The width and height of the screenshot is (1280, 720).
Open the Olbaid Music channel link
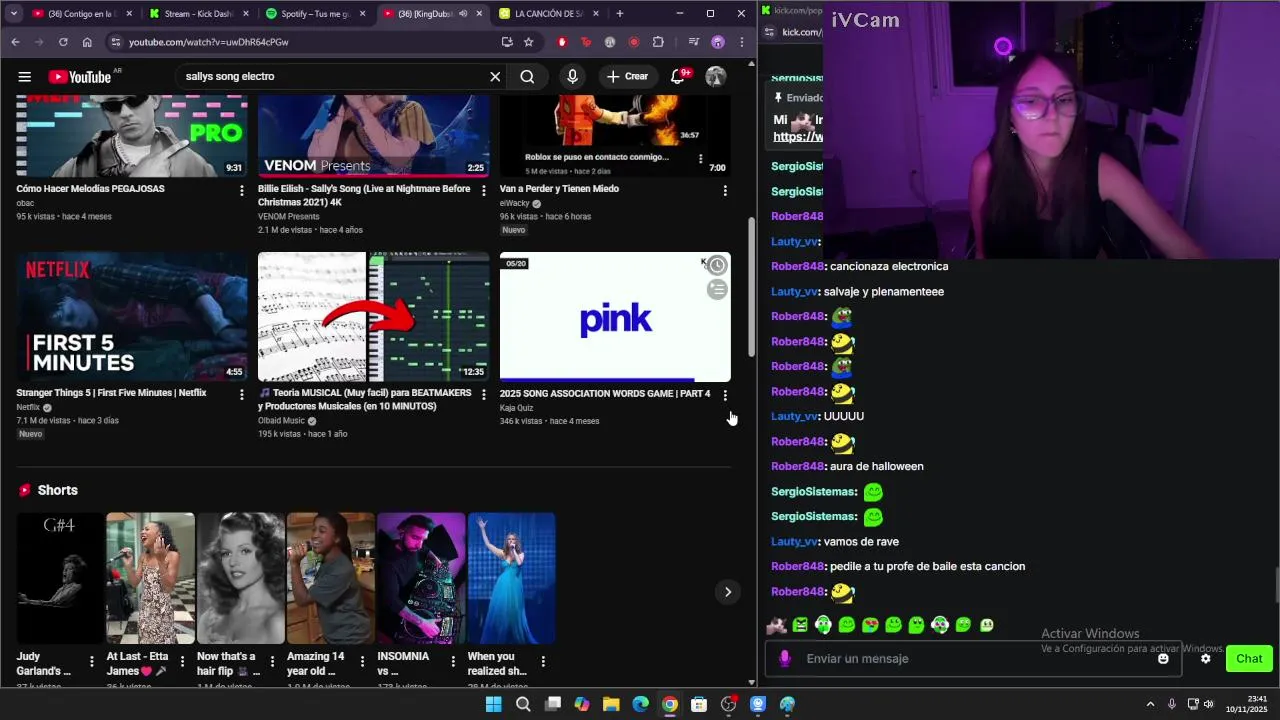[281, 421]
